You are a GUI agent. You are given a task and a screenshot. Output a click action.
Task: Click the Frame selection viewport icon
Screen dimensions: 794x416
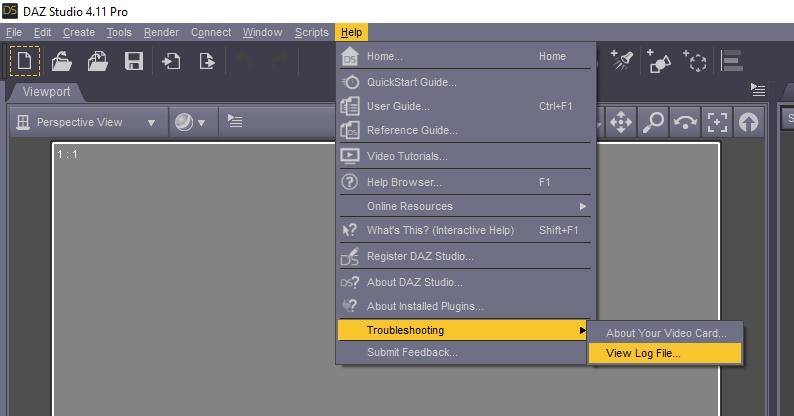click(x=717, y=122)
